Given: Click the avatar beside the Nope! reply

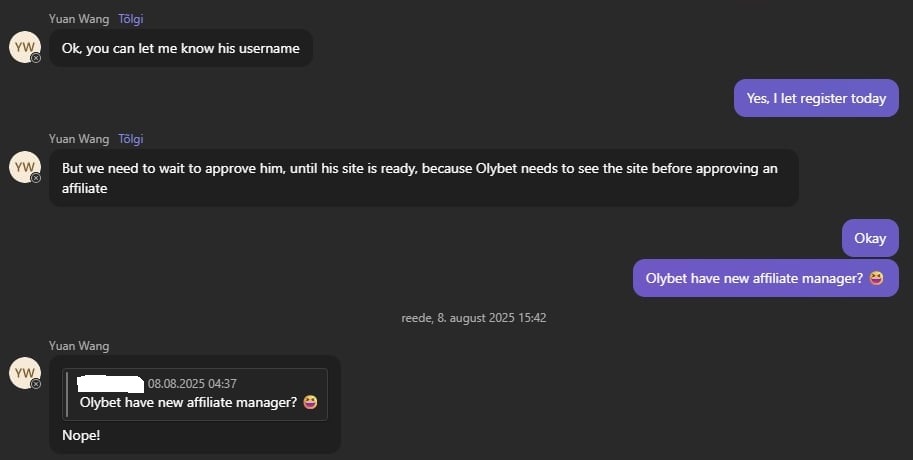Looking at the screenshot, I should tap(23, 373).
